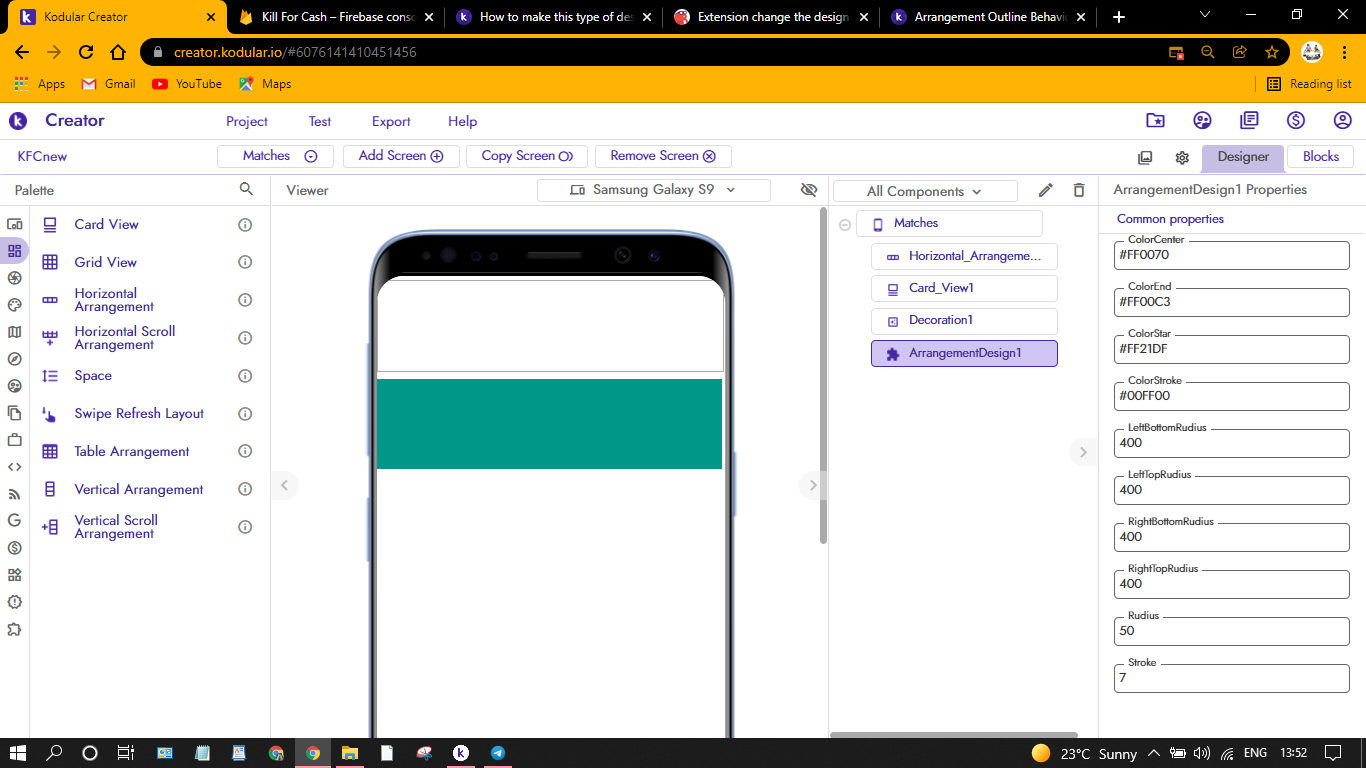Open the Help menu

click(462, 121)
